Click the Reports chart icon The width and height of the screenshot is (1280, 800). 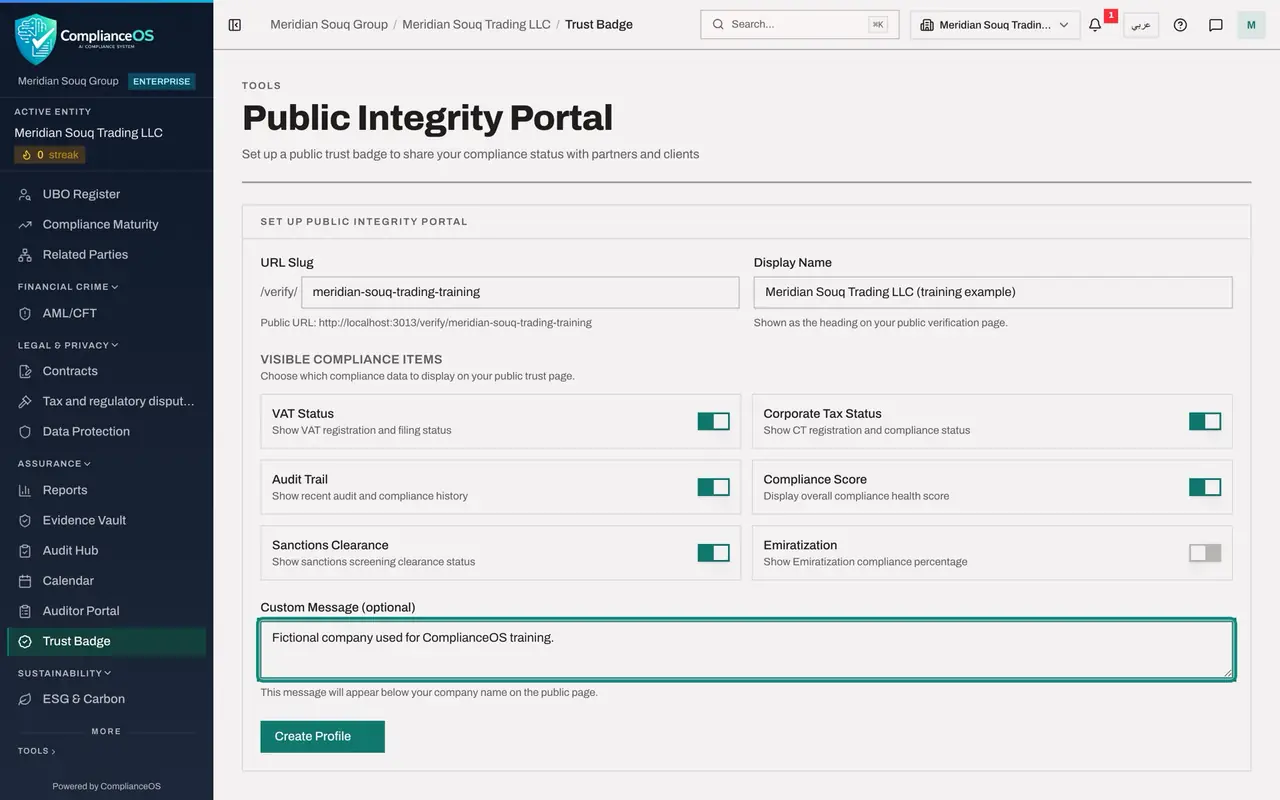pyautogui.click(x=25, y=491)
